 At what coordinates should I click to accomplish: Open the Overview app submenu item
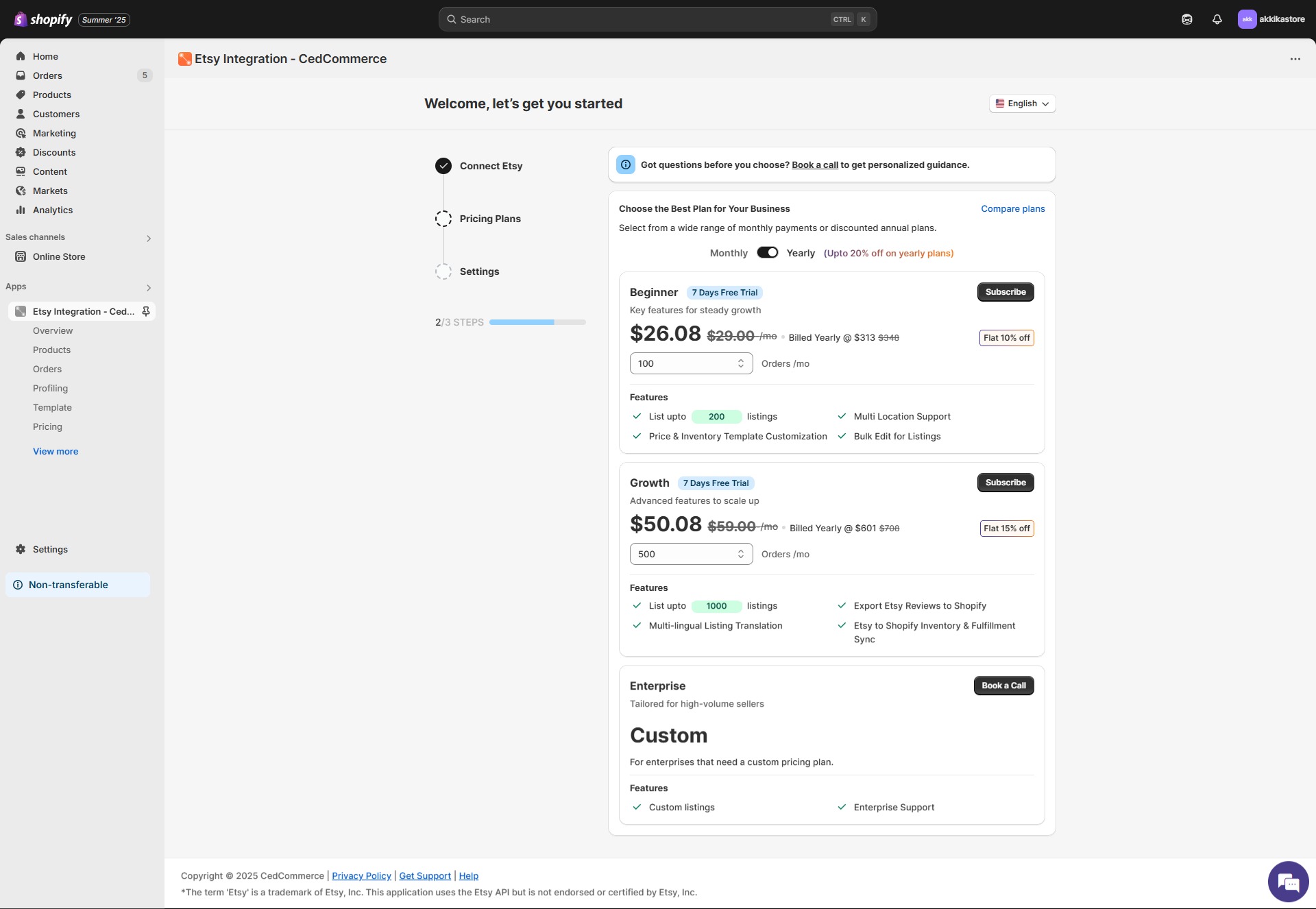click(x=53, y=330)
